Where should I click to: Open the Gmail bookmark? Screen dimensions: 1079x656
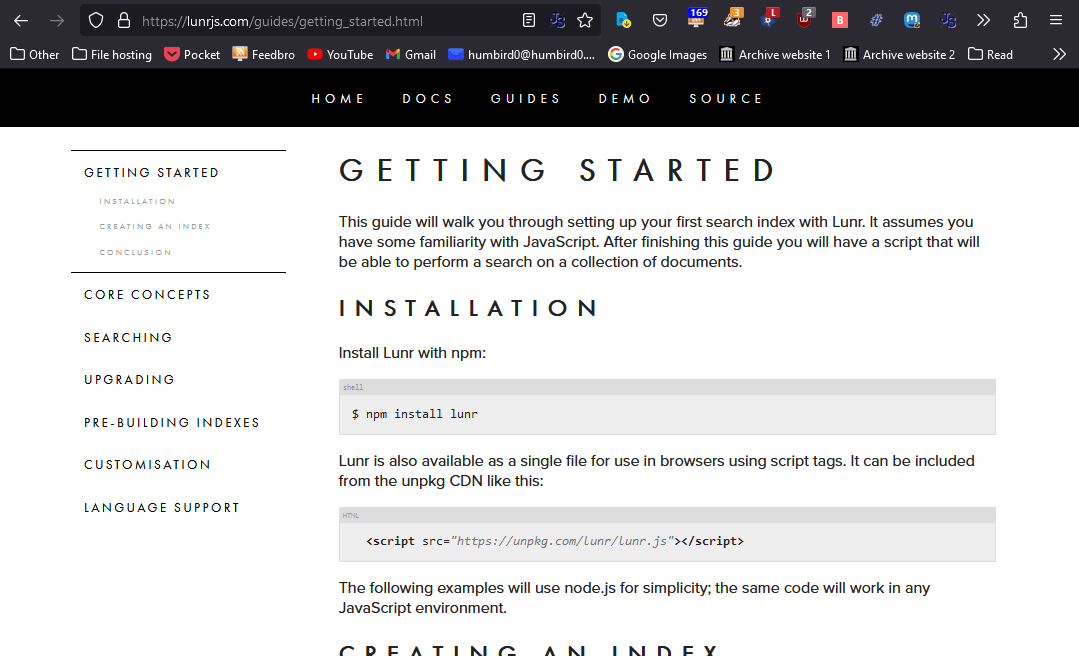click(411, 55)
